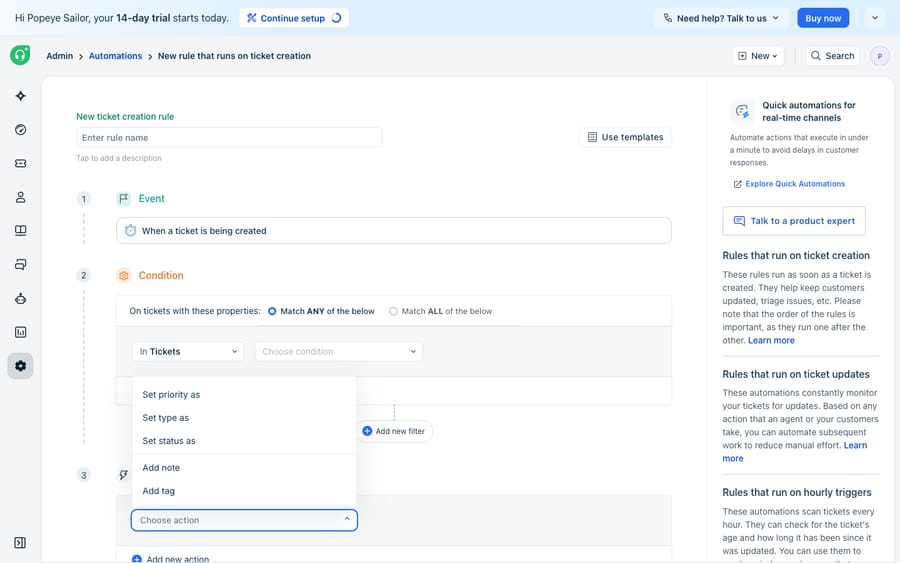Click the Buy now button
The height and width of the screenshot is (563, 900).
point(823,18)
